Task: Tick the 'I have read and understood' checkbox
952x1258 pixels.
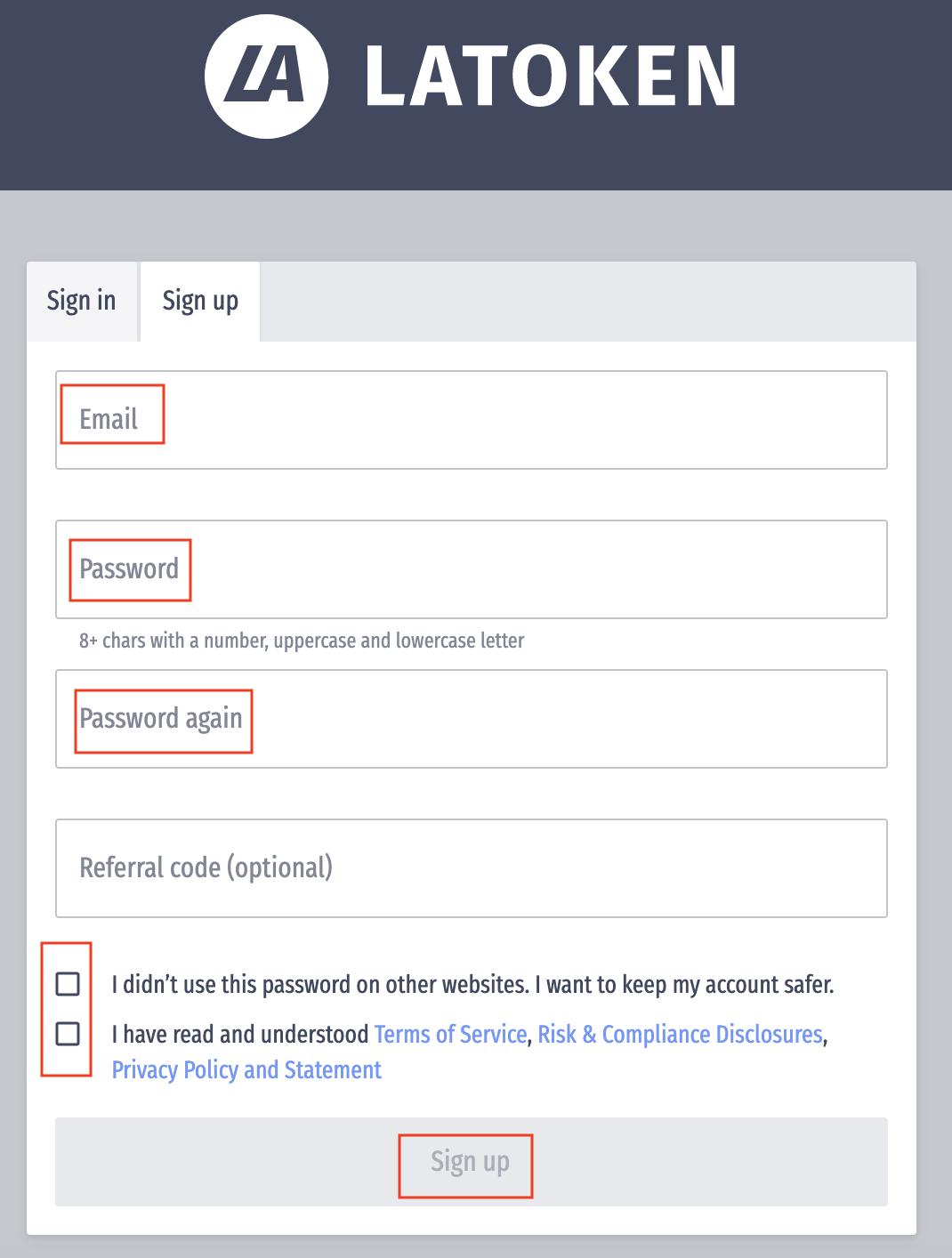Action: point(68,1034)
